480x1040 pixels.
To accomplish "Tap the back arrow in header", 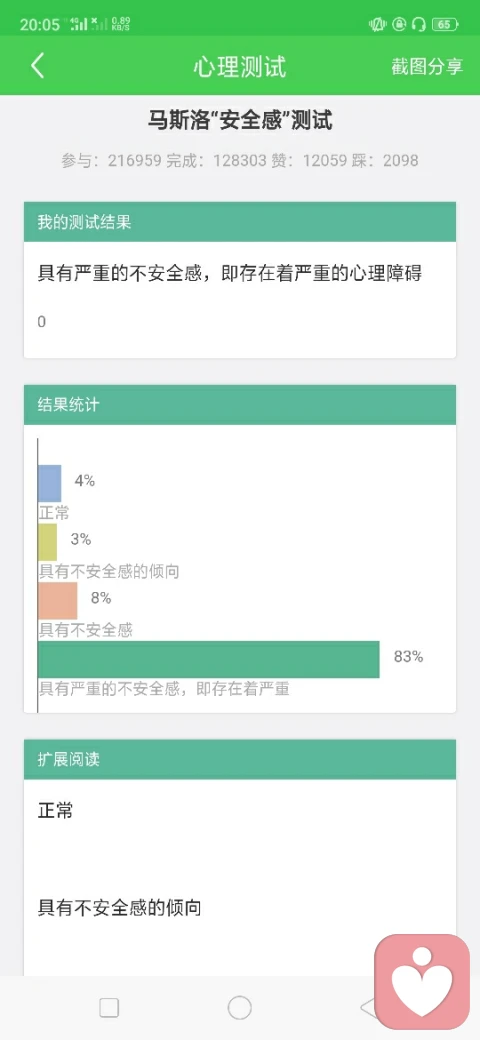I will tap(38, 66).
